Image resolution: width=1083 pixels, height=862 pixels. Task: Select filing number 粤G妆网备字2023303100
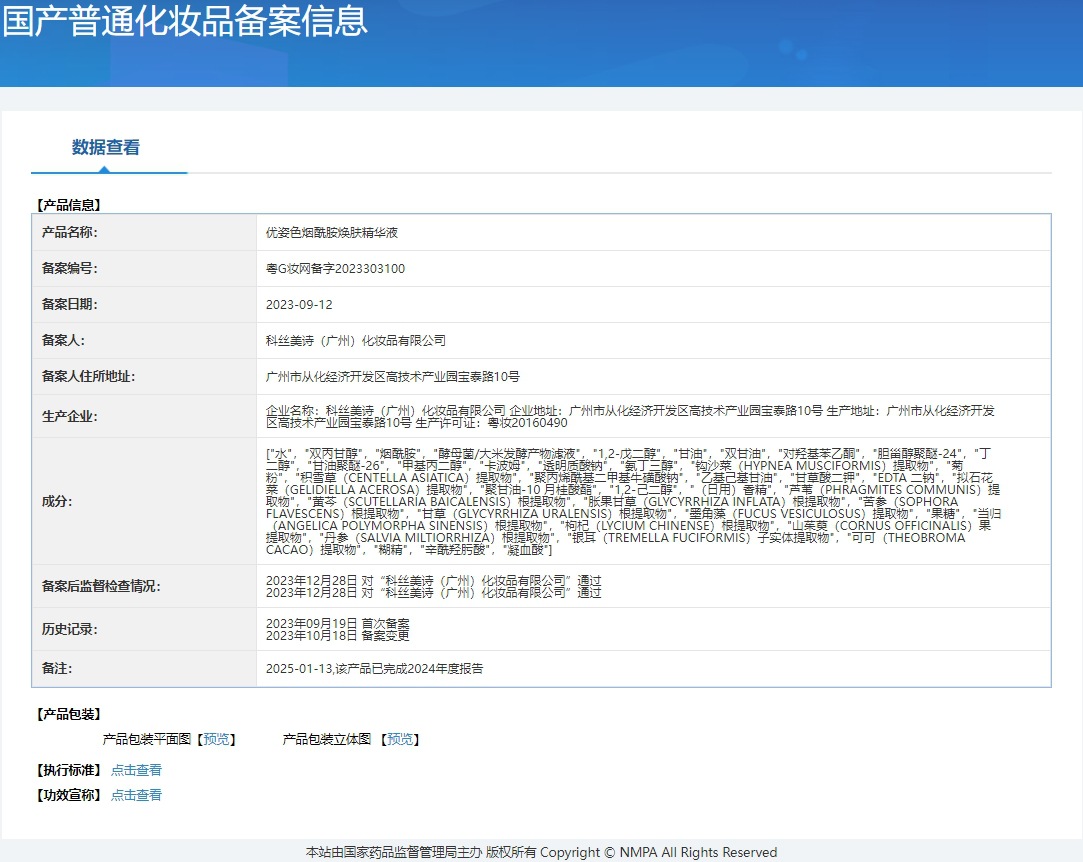tap(335, 269)
